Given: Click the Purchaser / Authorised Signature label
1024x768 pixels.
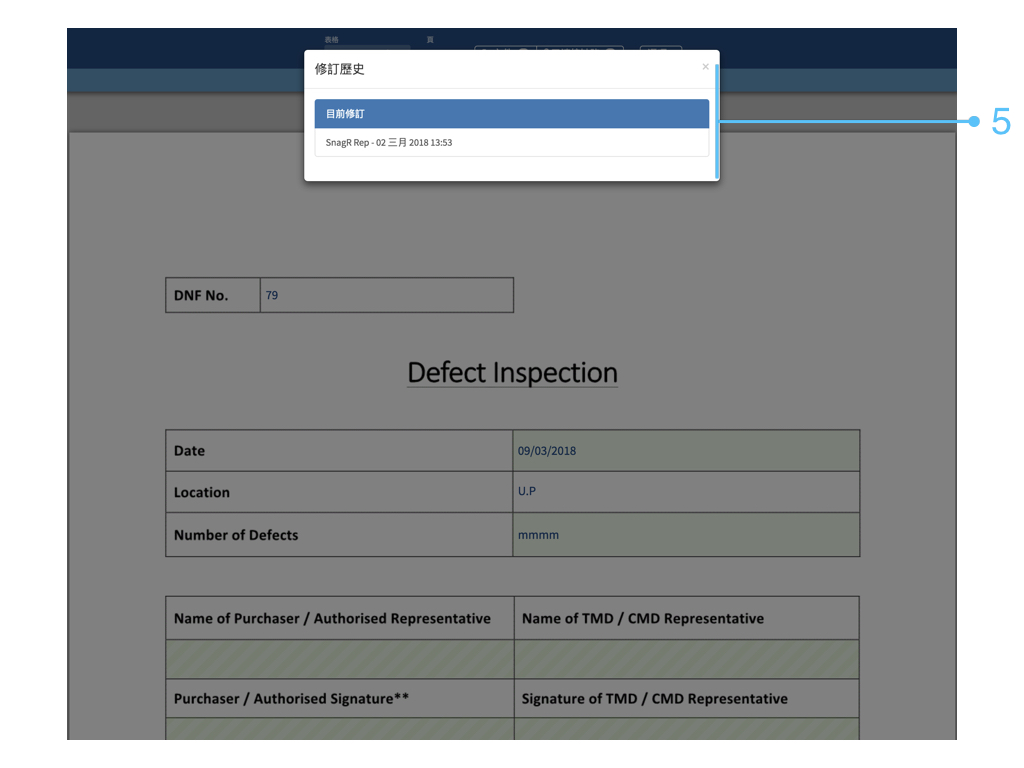Looking at the screenshot, I should (x=291, y=699).
